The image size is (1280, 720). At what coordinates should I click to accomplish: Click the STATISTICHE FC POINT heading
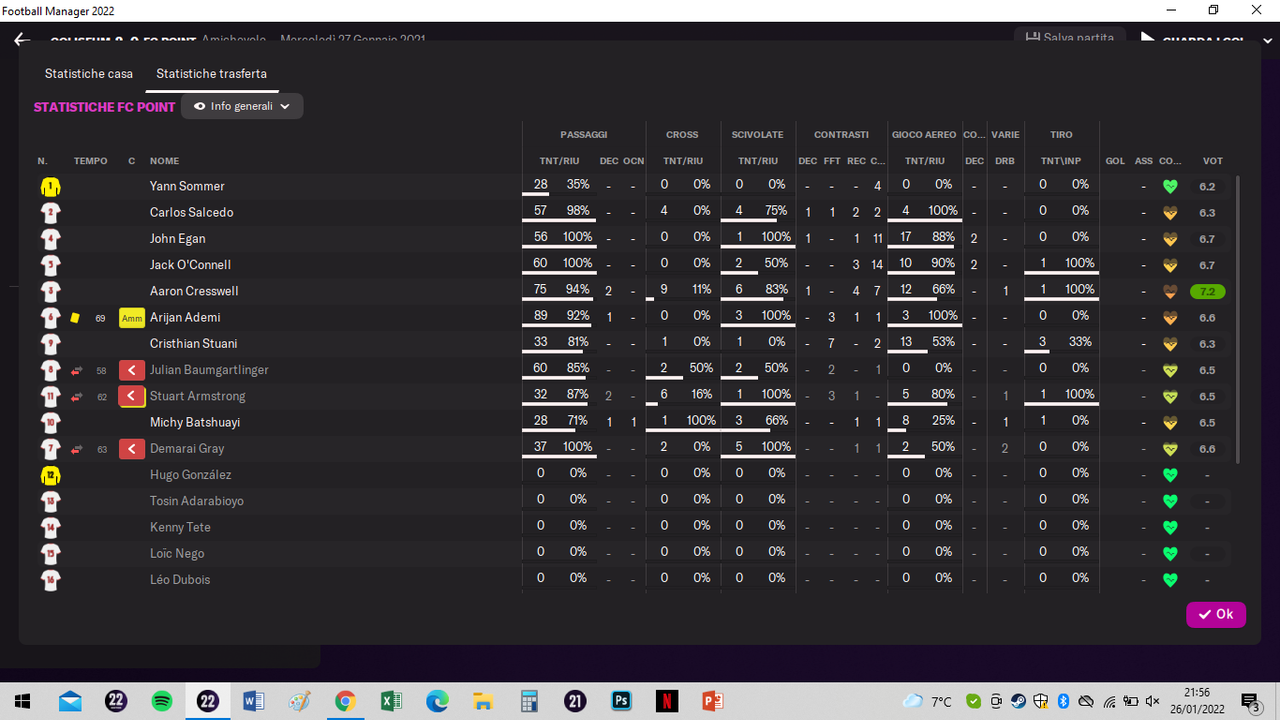pos(104,107)
